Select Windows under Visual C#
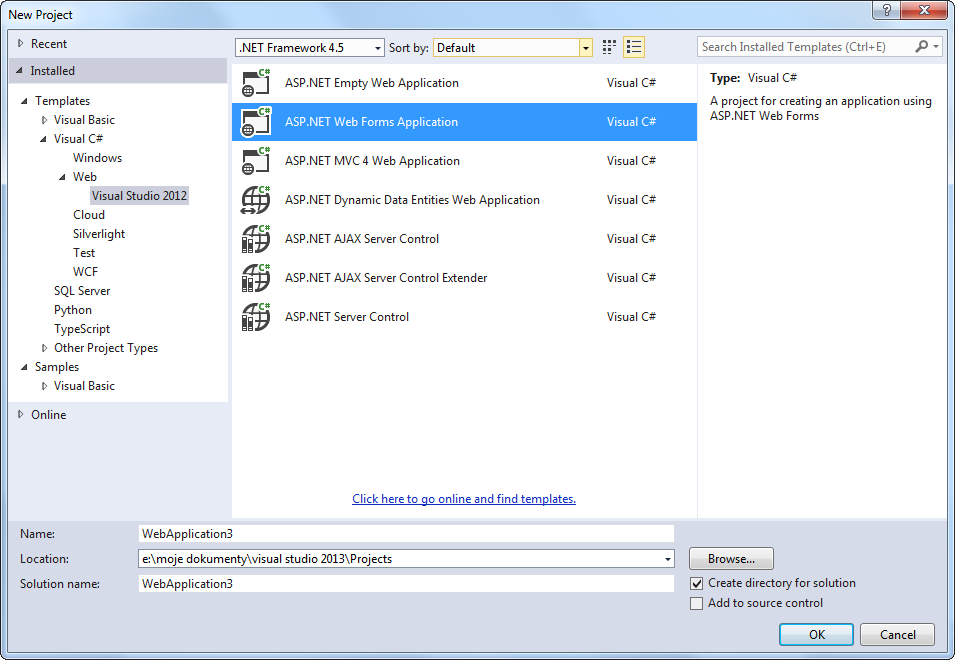This screenshot has width=955, height=660. point(97,158)
